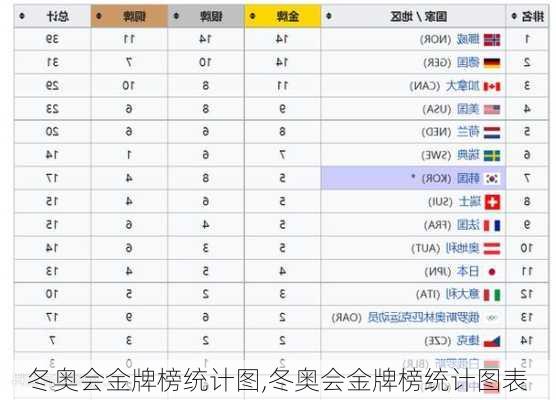This screenshot has width=556, height=400.
Task: Click the gold 金牌 header cell
Action: (283, 16)
